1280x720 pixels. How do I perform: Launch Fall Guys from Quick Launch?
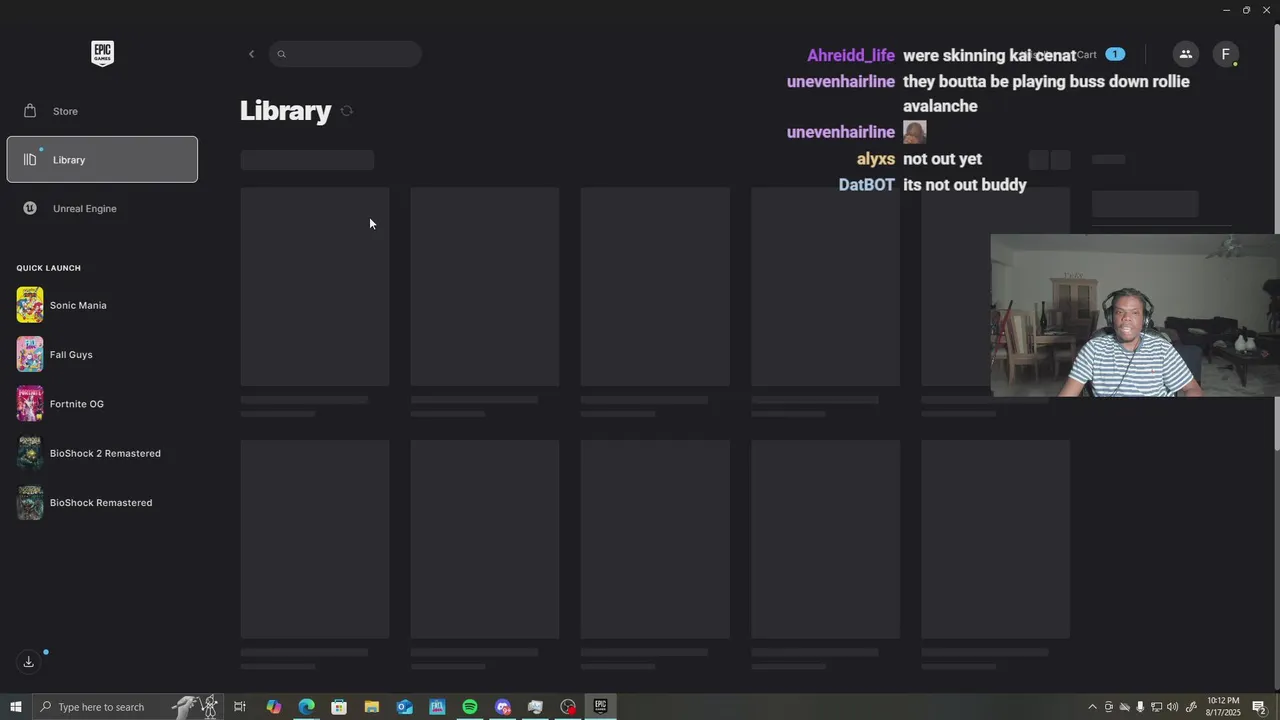(71, 354)
